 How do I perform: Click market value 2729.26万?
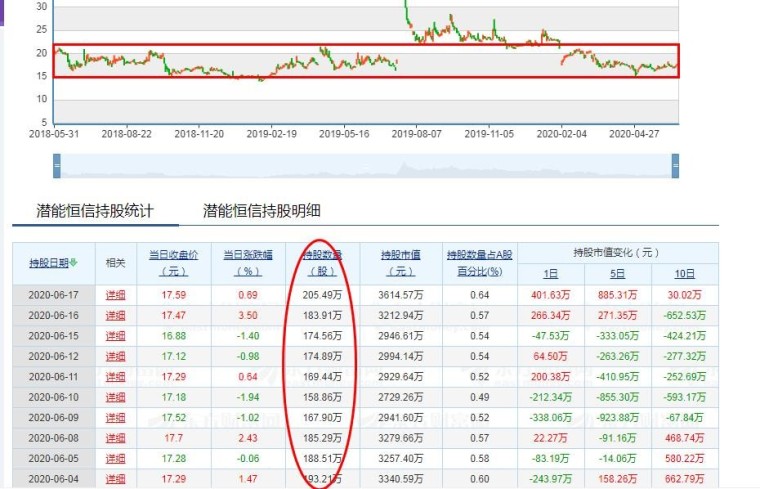[x=401, y=397]
